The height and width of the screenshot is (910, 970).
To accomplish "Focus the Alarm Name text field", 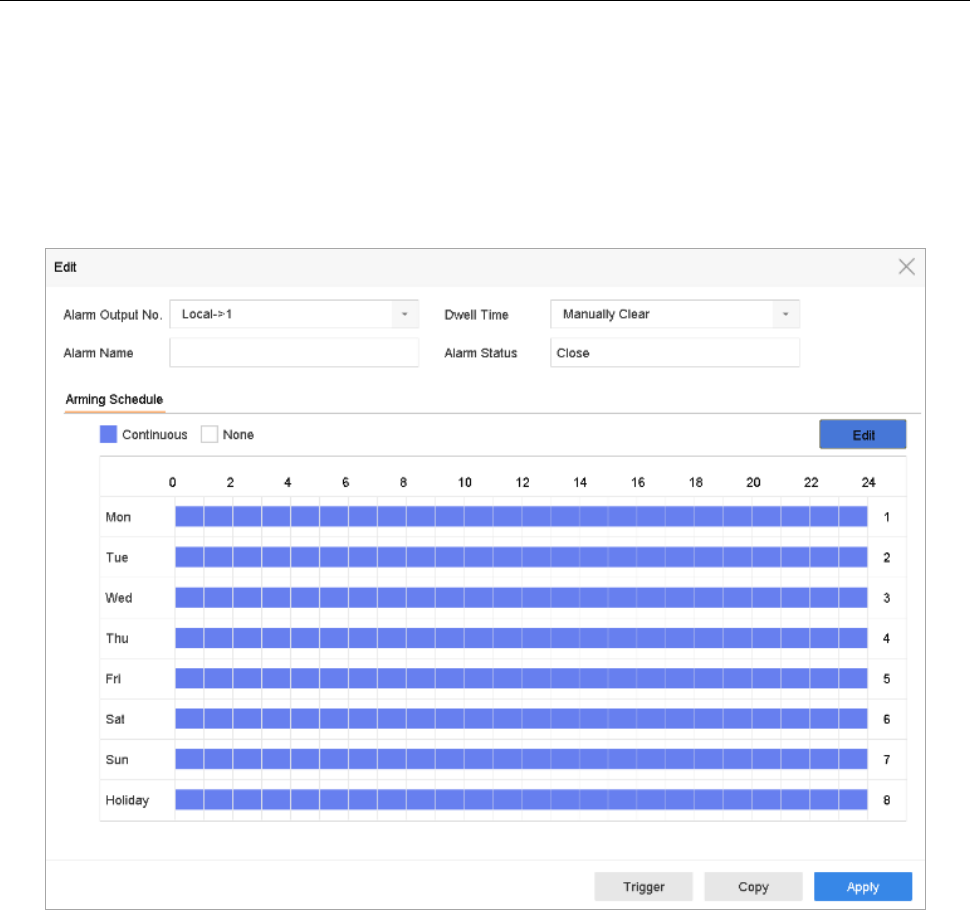I will (294, 353).
